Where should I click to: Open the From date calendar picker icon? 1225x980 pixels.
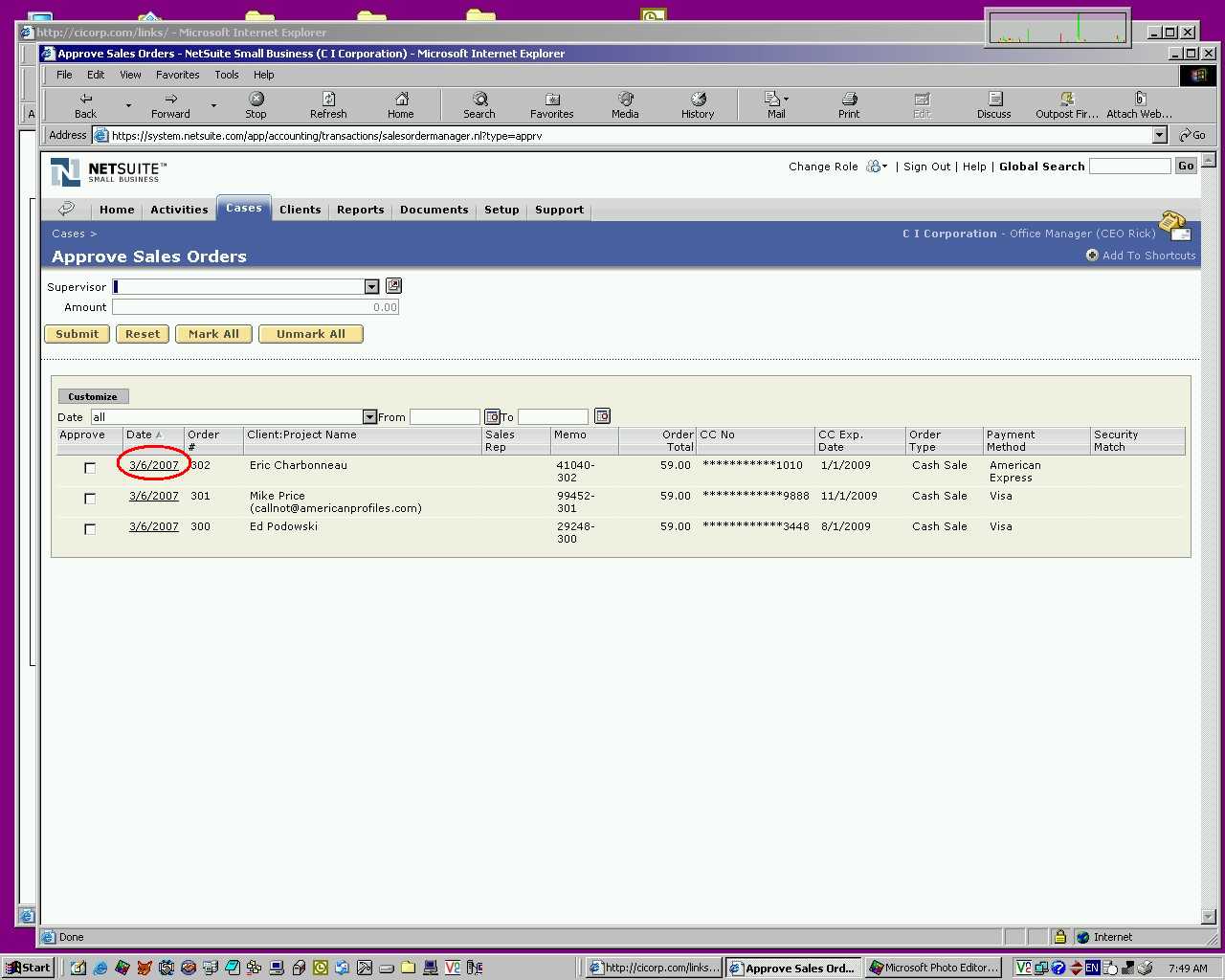coord(492,416)
